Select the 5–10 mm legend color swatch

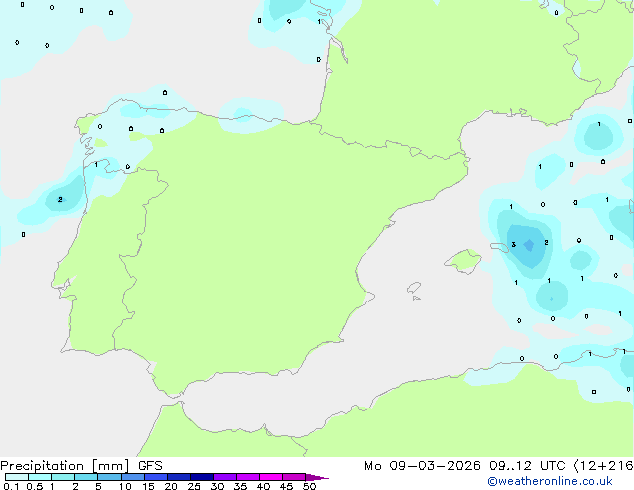109,477
